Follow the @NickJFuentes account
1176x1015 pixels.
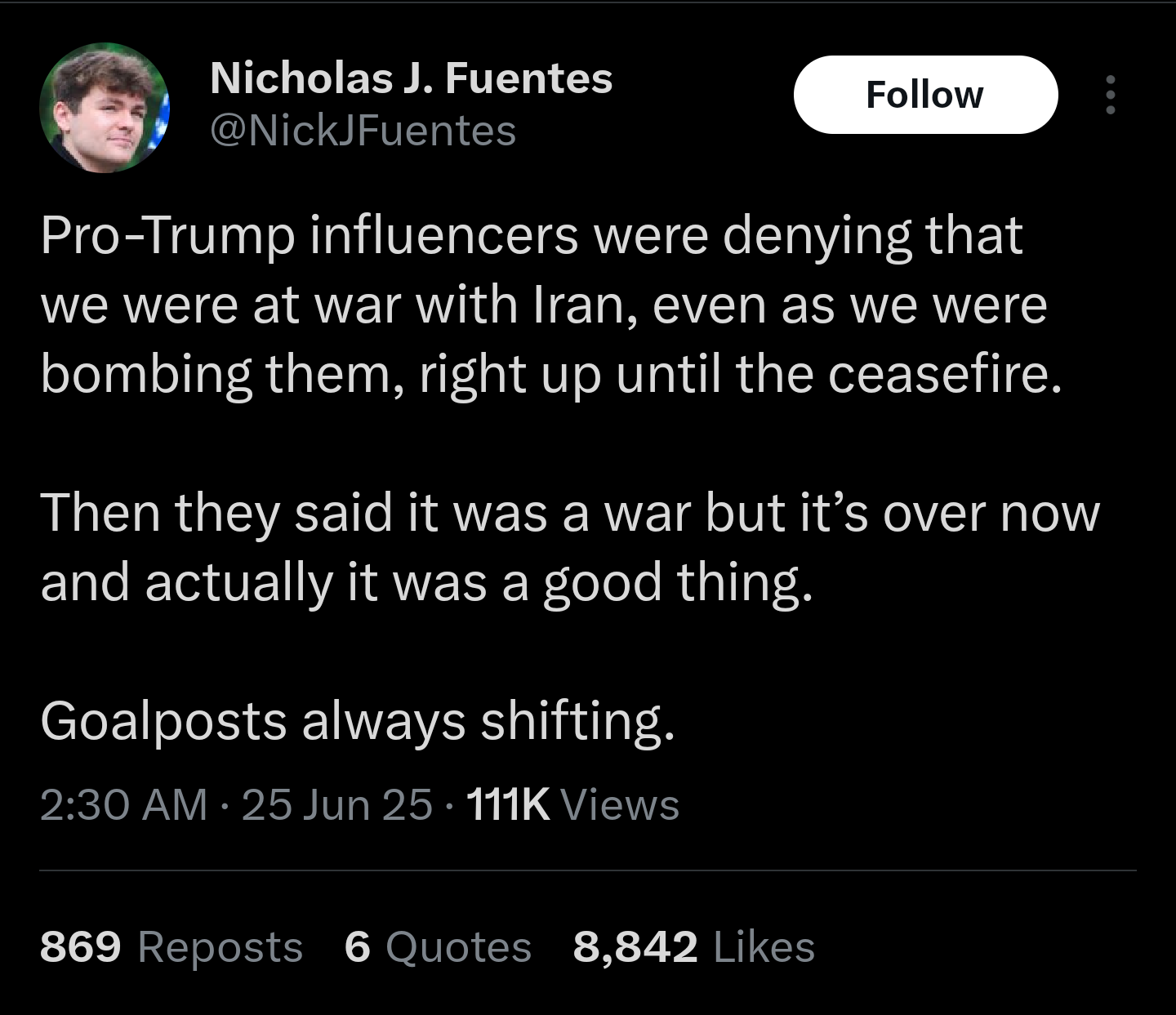tap(925, 95)
